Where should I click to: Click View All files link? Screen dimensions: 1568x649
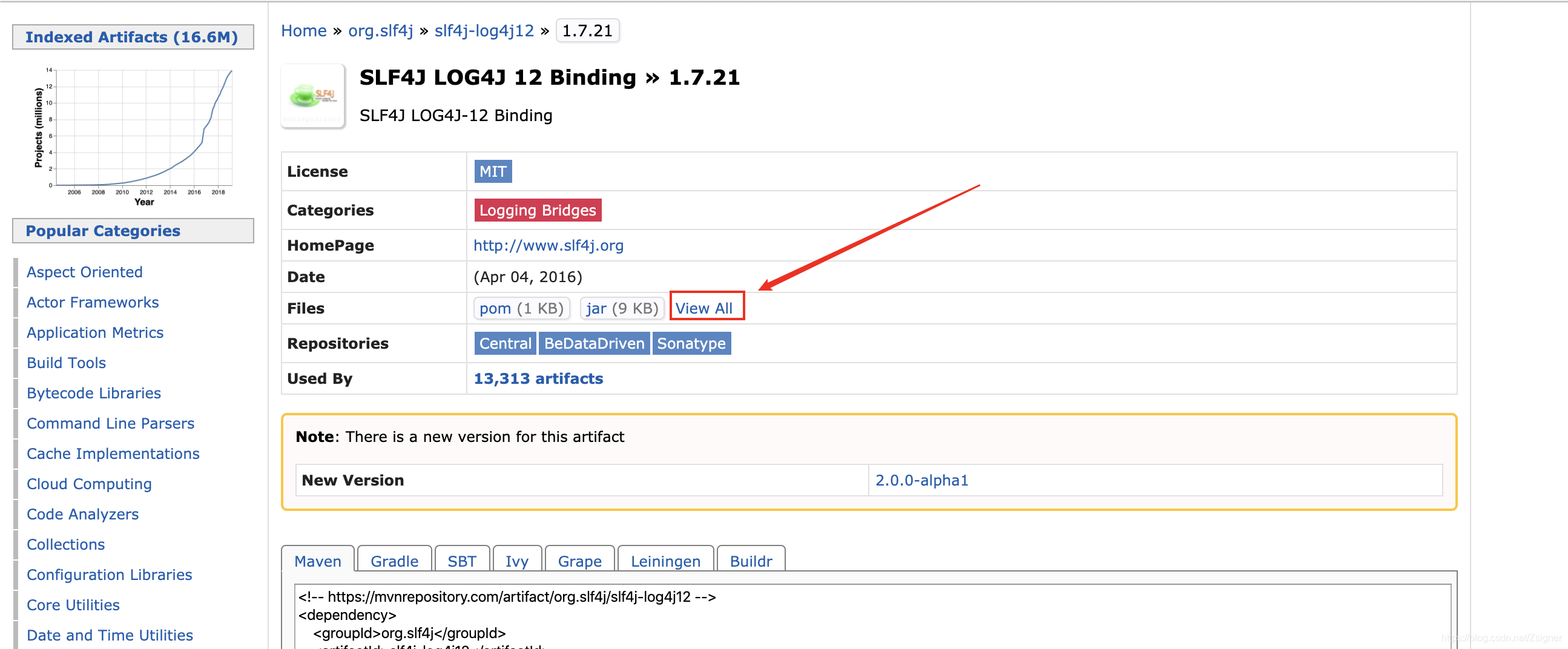point(705,308)
